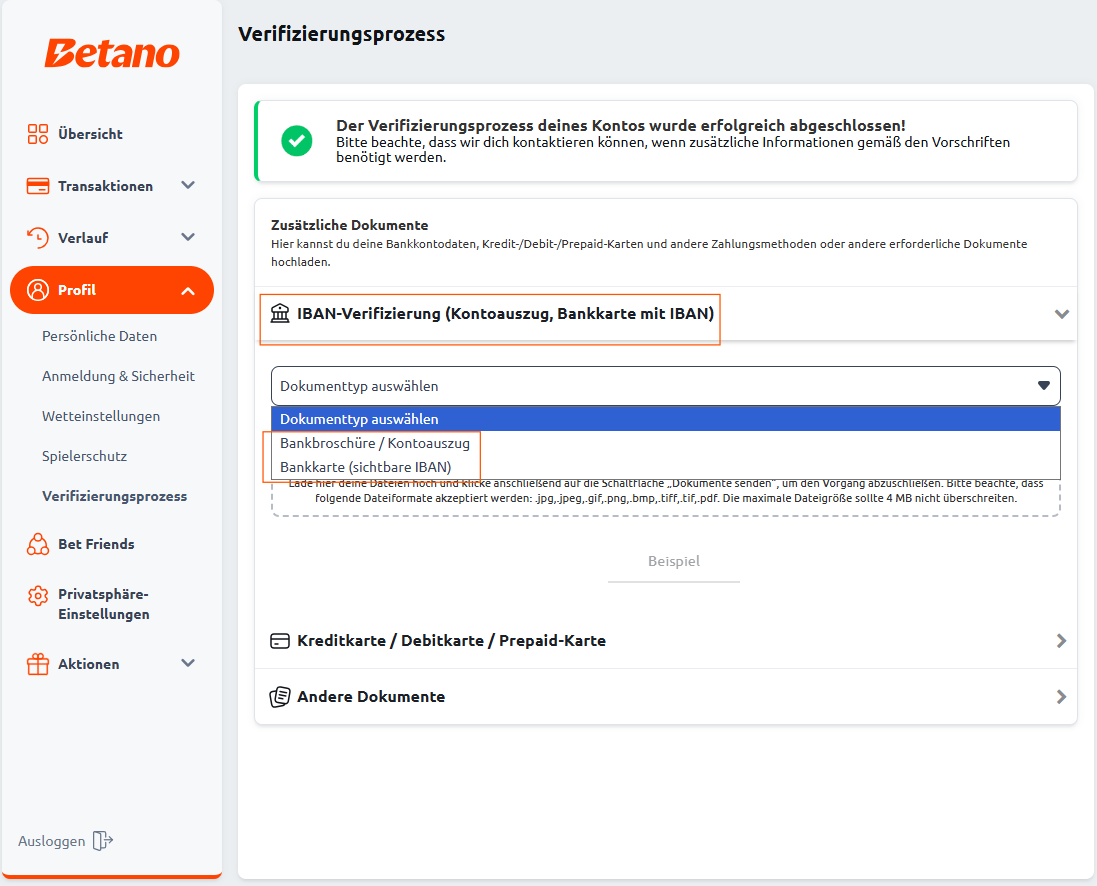1097x886 pixels.
Task: Click the green verification success checkmark
Action: click(x=297, y=141)
